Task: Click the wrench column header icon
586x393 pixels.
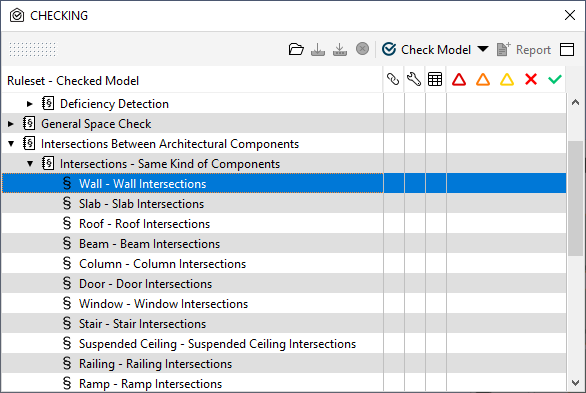Action: pos(414,79)
